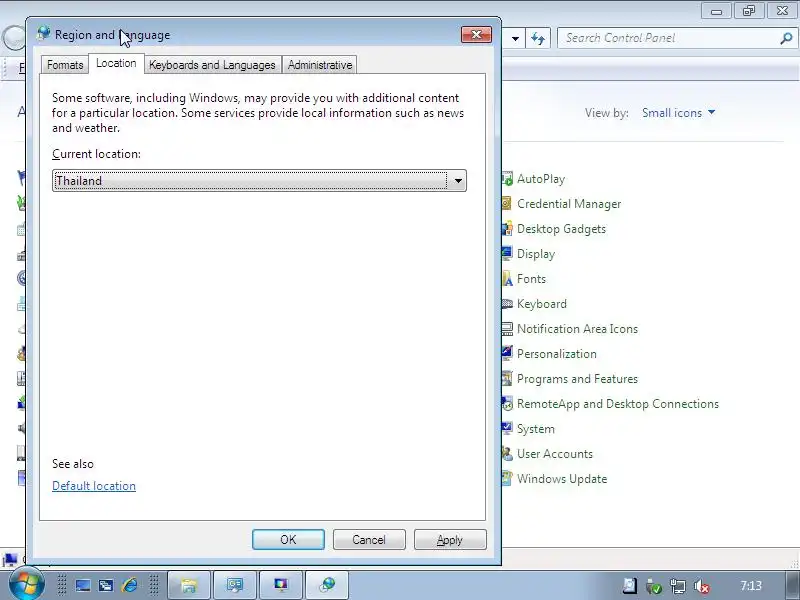
Task: Click the Display monitor icon
Action: tap(507, 254)
